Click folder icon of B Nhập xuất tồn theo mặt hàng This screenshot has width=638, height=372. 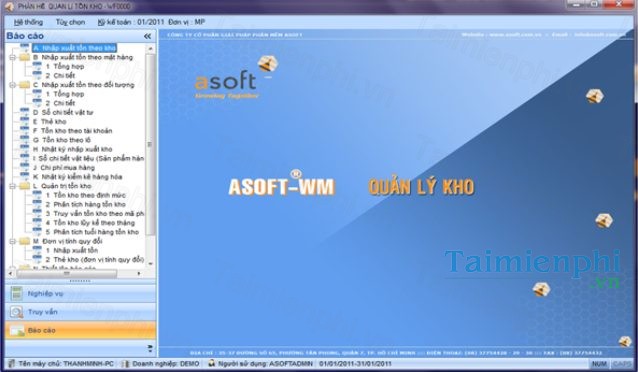(x=25, y=57)
